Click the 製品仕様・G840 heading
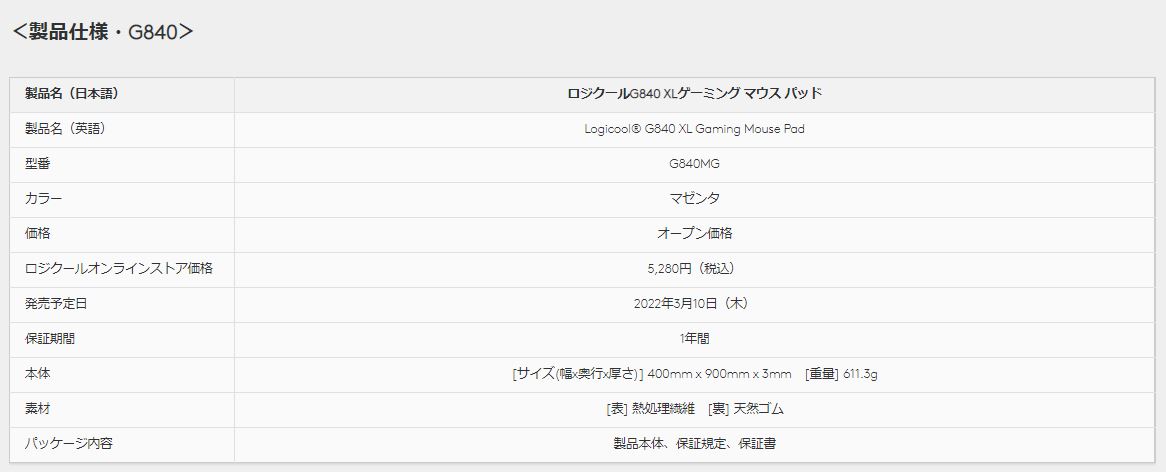 [103, 32]
